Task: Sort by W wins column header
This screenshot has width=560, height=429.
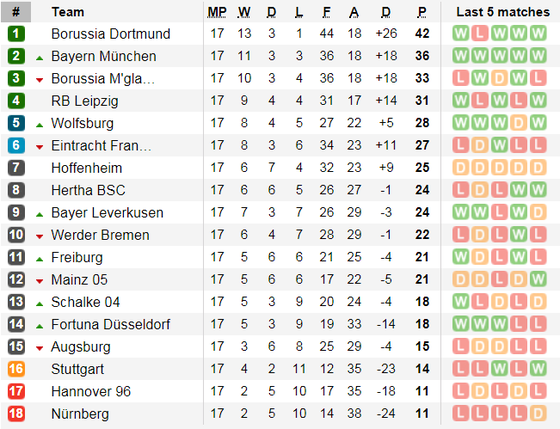Action: [244, 12]
